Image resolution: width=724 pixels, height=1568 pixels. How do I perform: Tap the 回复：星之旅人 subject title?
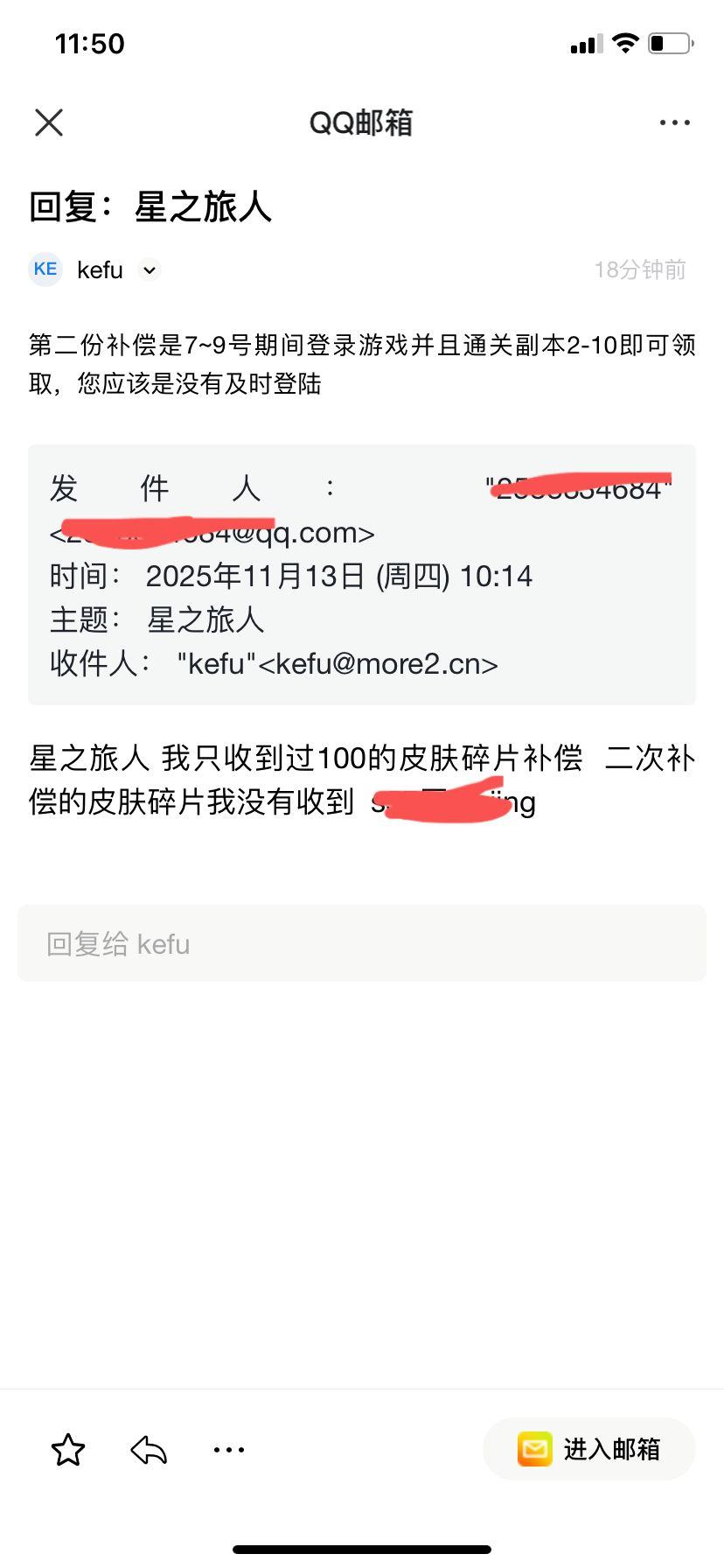coord(150,207)
